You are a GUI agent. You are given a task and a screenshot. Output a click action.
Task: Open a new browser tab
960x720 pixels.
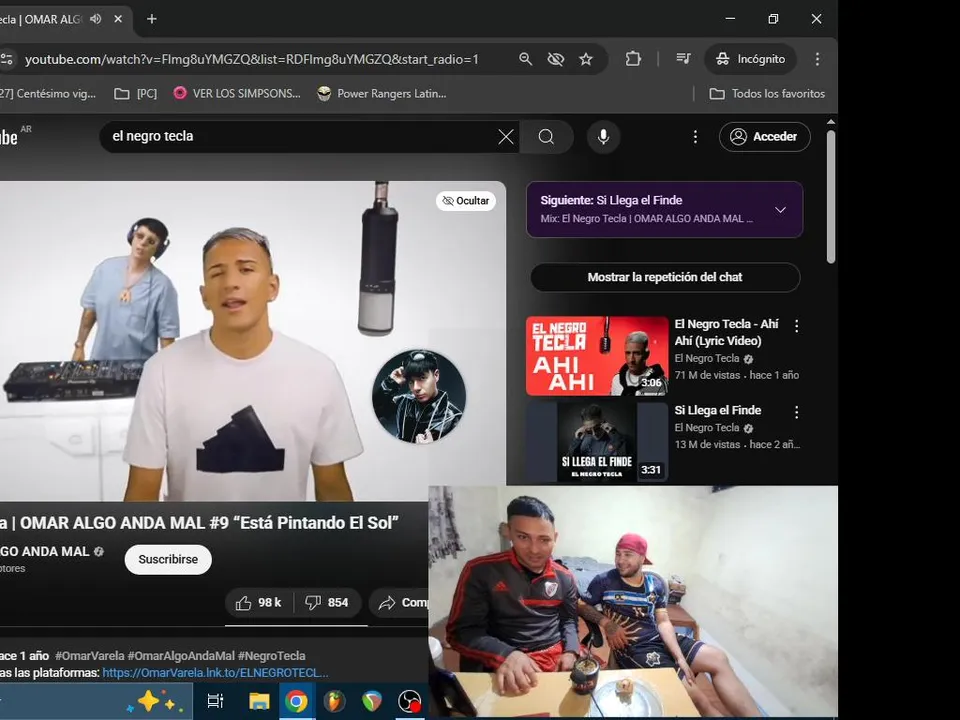tap(152, 19)
